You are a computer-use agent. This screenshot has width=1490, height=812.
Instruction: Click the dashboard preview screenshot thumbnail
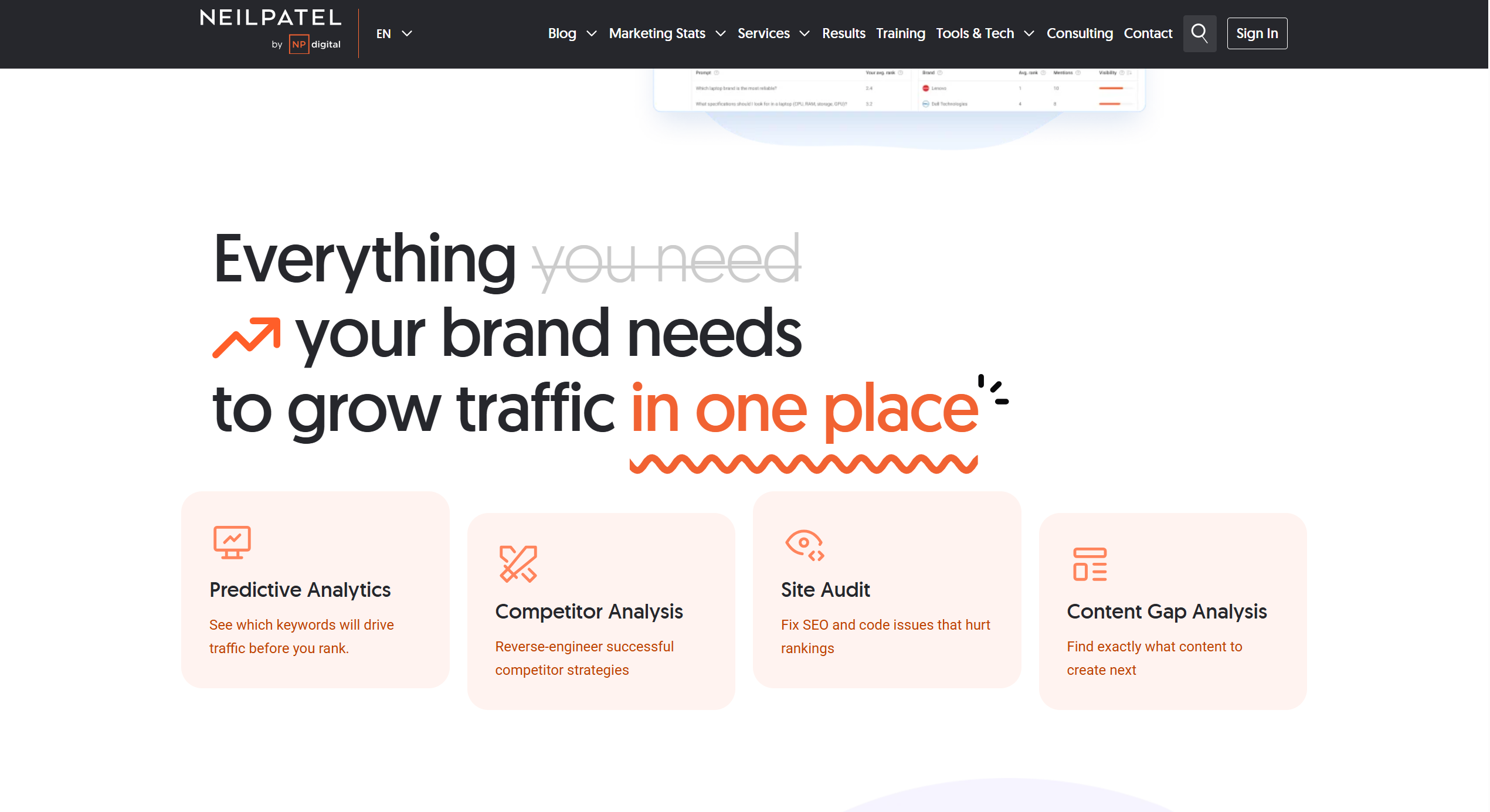(900, 90)
